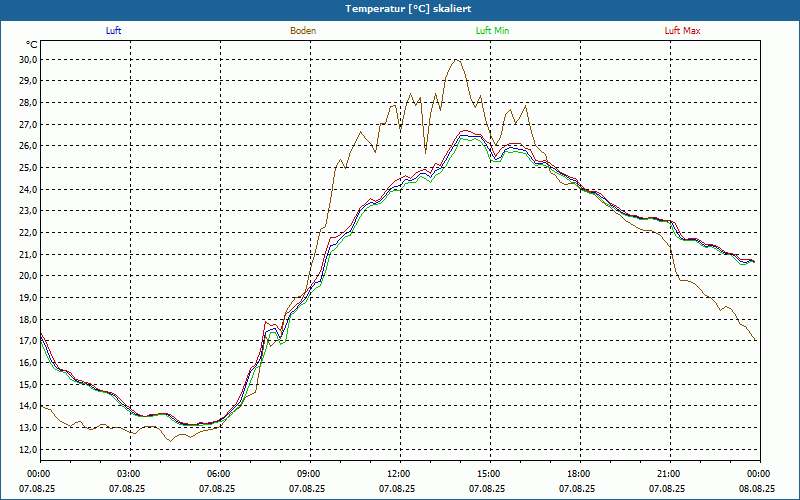This screenshot has height=500, width=800.
Task: Click the '22,0' y-axis value
Action: click(29, 233)
